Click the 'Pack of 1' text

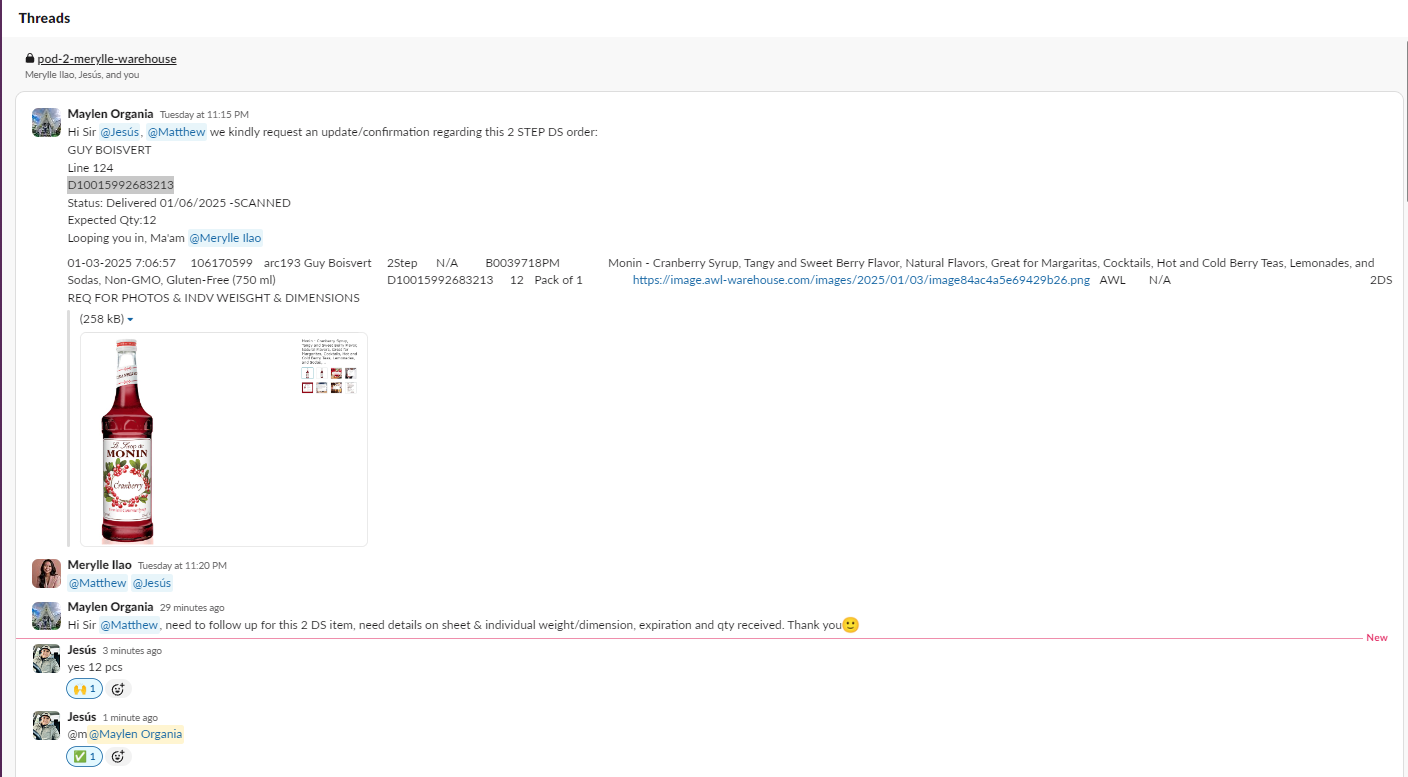click(x=558, y=280)
